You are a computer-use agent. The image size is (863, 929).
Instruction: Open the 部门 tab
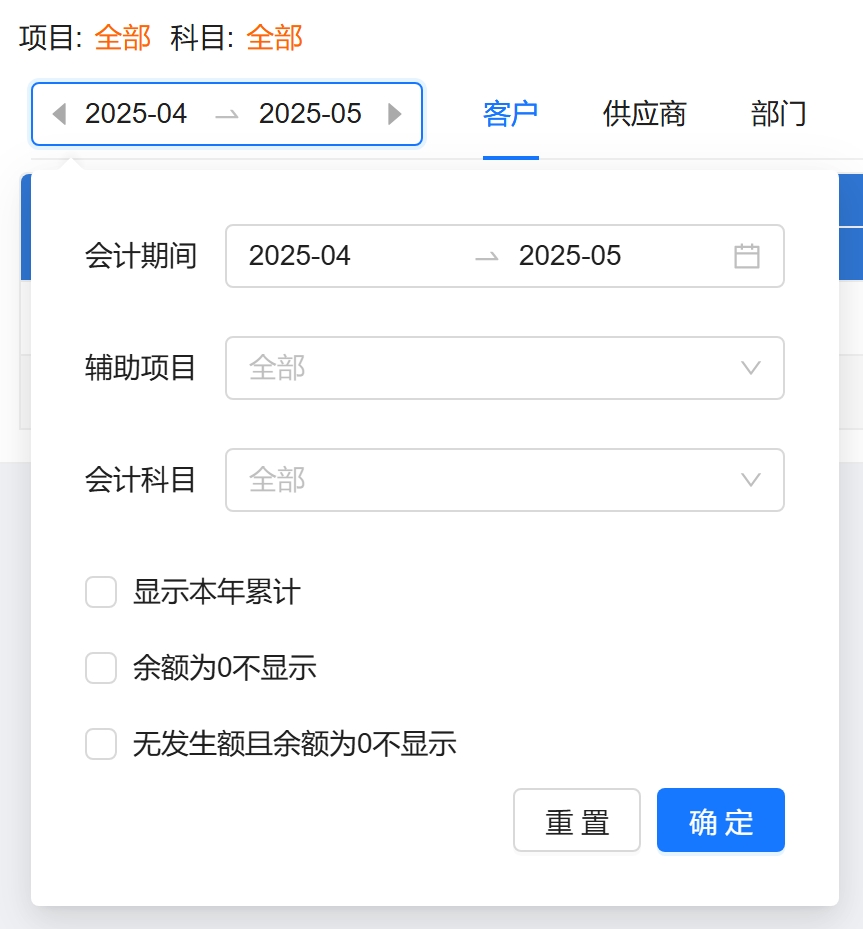coord(778,114)
